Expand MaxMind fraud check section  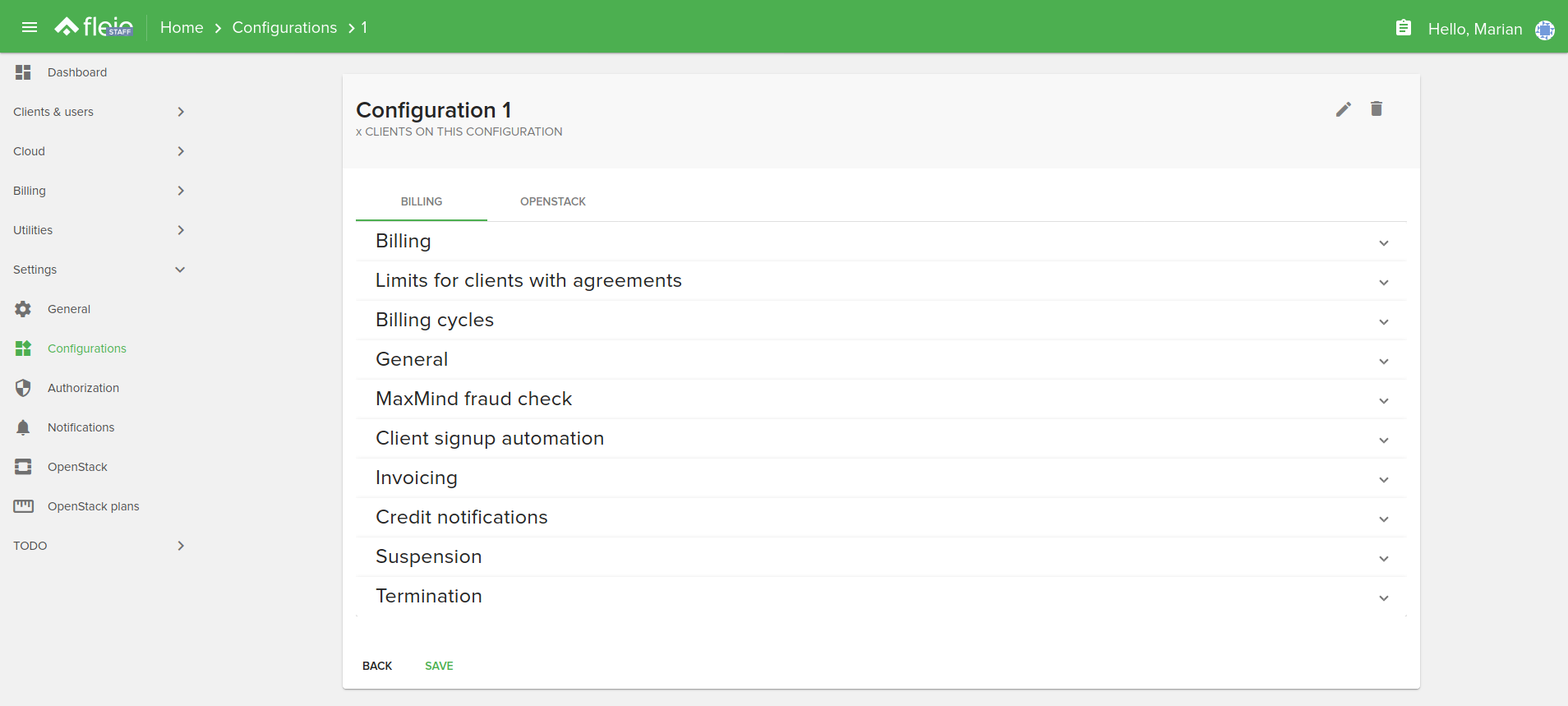point(881,399)
